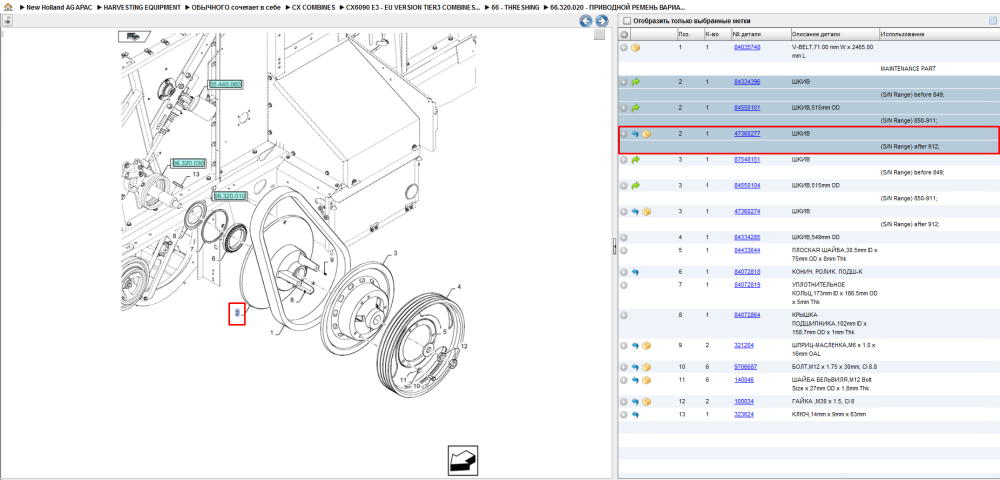1000x480 pixels.
Task: Click the orientation arrow icon below diagram
Action: click(462, 460)
